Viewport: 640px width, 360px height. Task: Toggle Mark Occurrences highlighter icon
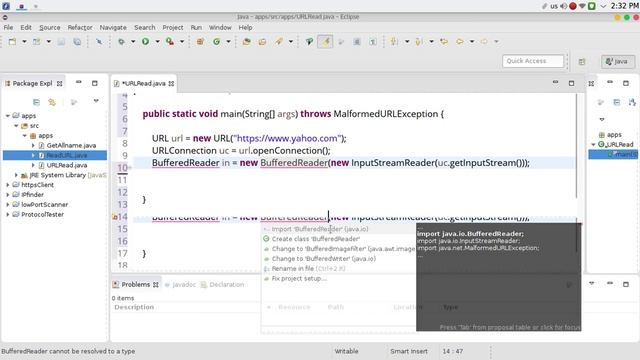[x=325, y=42]
